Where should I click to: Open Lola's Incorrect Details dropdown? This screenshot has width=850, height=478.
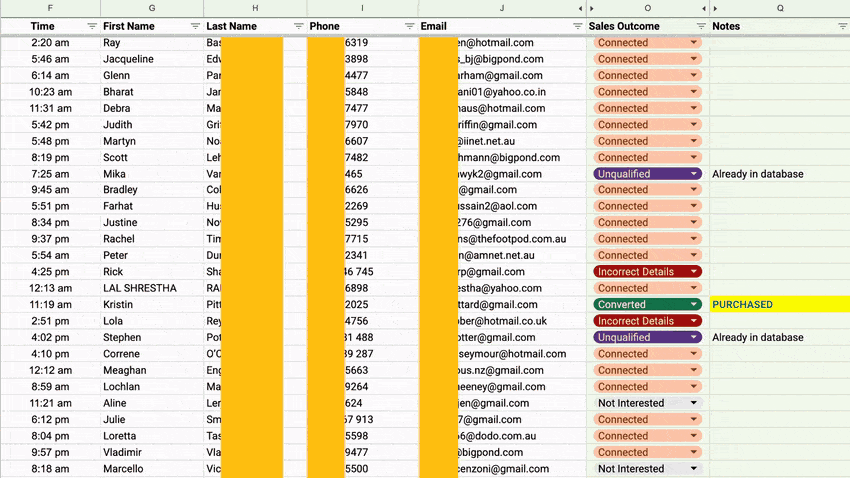click(694, 321)
